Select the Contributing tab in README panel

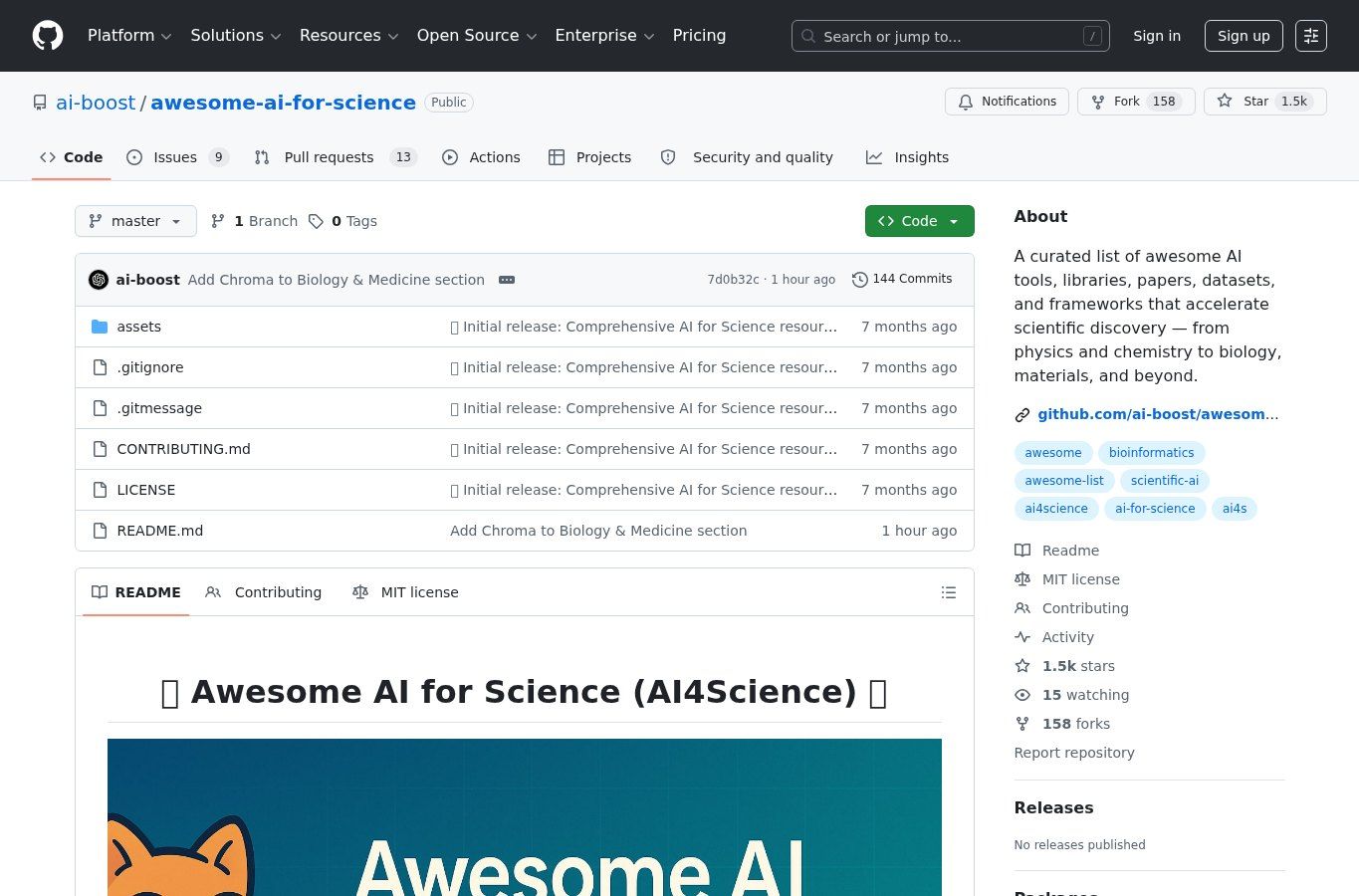264,592
